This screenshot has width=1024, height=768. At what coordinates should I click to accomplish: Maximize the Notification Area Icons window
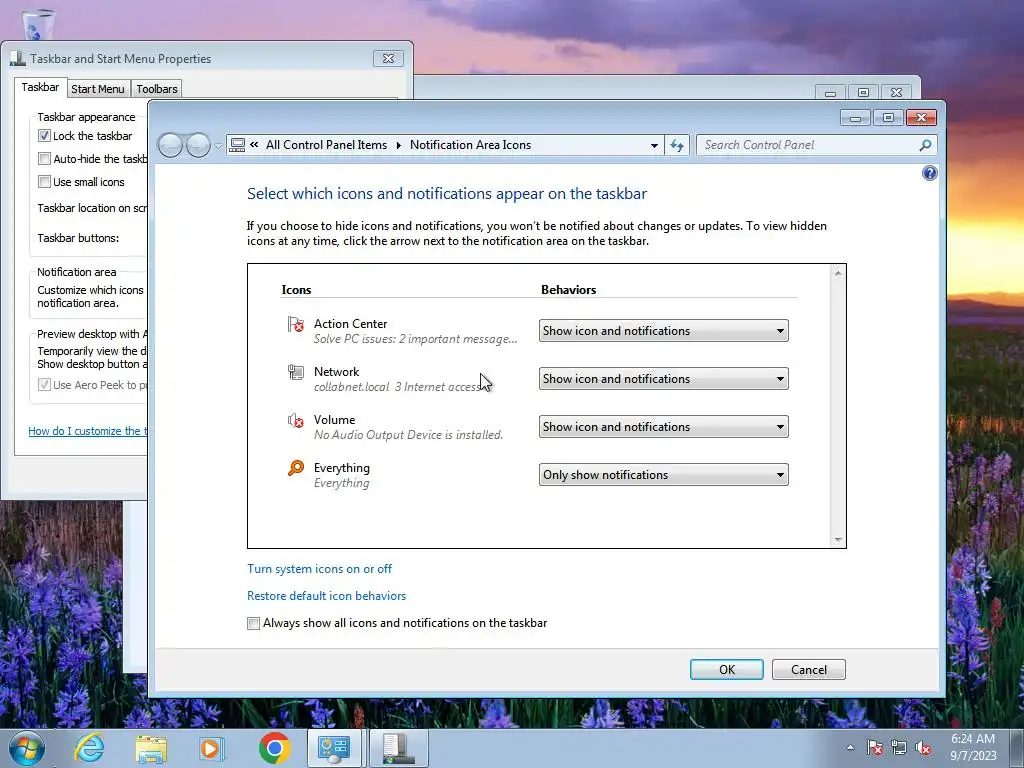[888, 118]
